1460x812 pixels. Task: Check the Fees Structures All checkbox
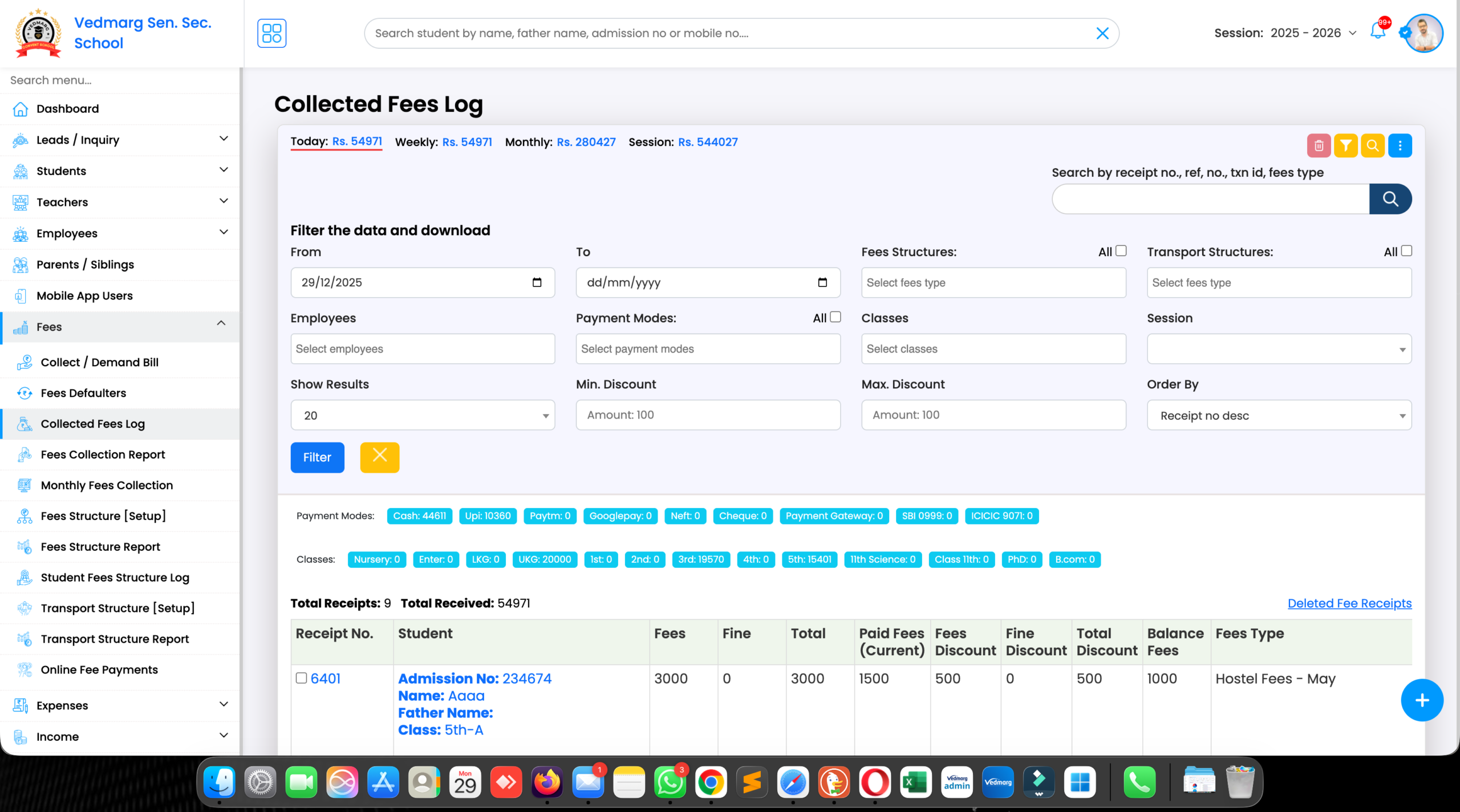1121,251
